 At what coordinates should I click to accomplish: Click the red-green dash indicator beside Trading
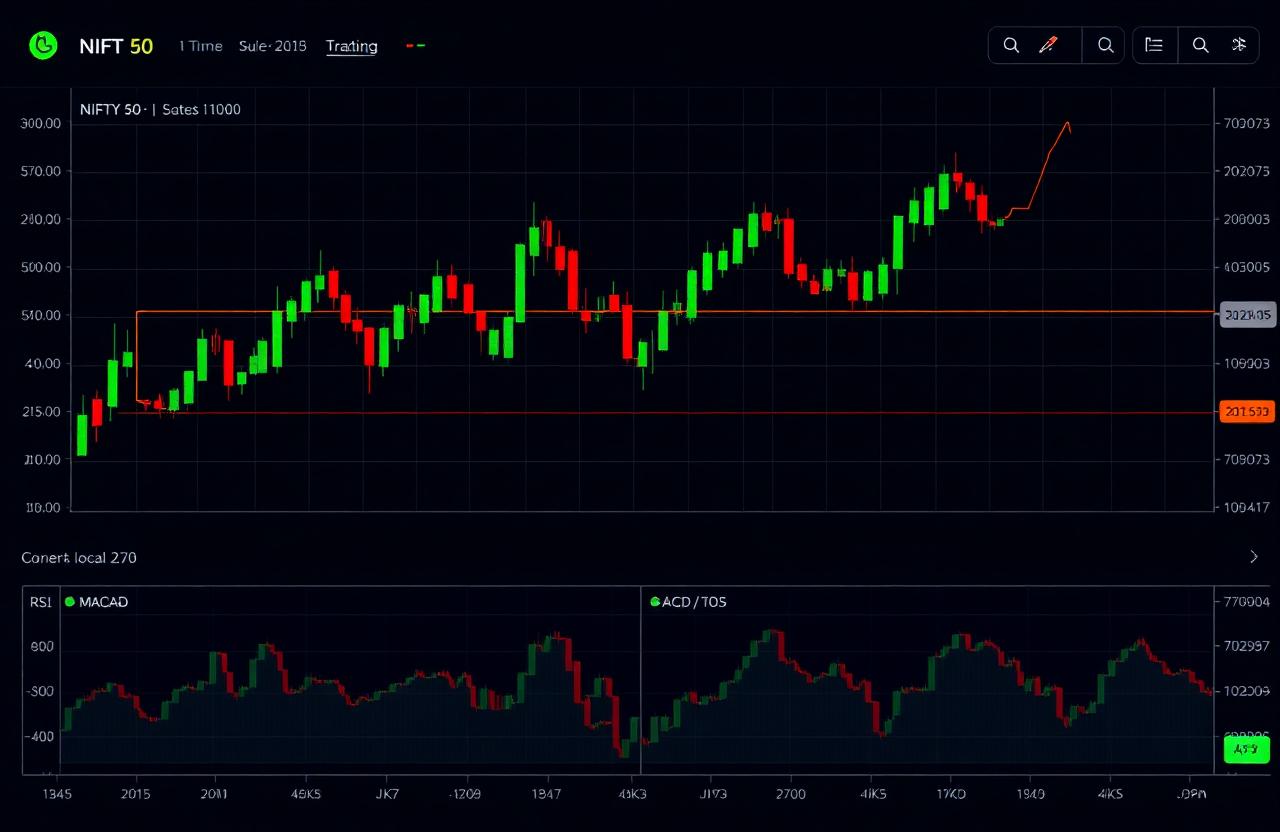pyautogui.click(x=416, y=46)
